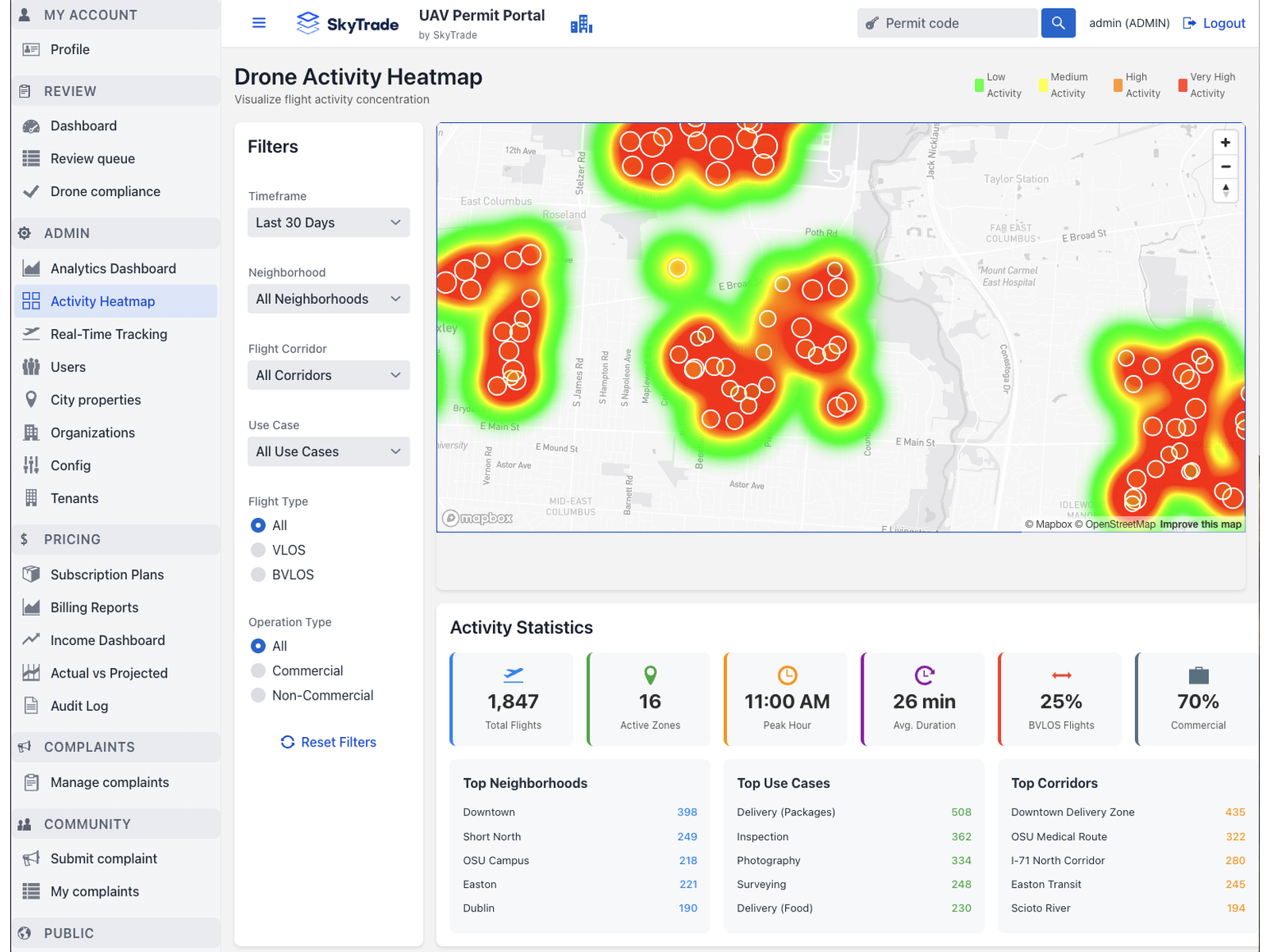Screen dimensions: 1270x952
Task: Open the Timeframe dropdown
Action: point(329,223)
